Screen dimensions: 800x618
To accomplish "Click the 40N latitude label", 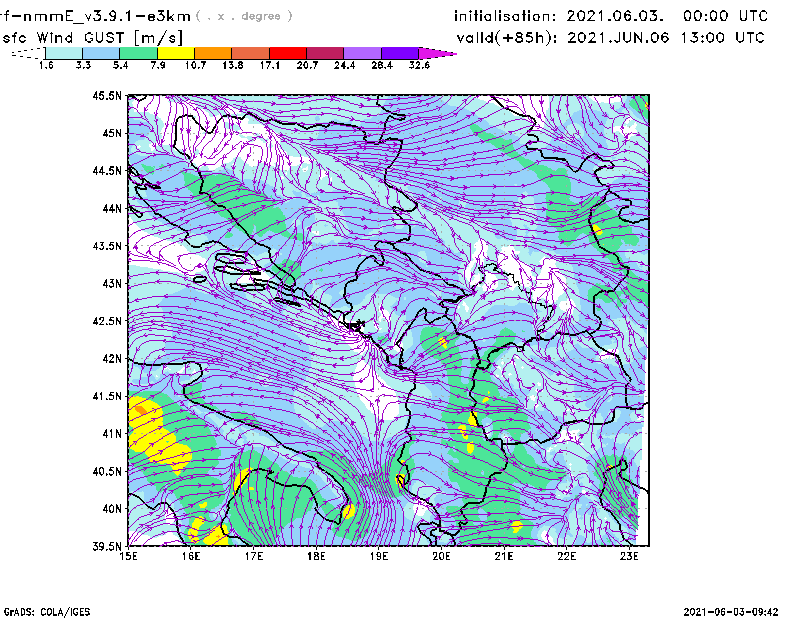I will point(112,509).
